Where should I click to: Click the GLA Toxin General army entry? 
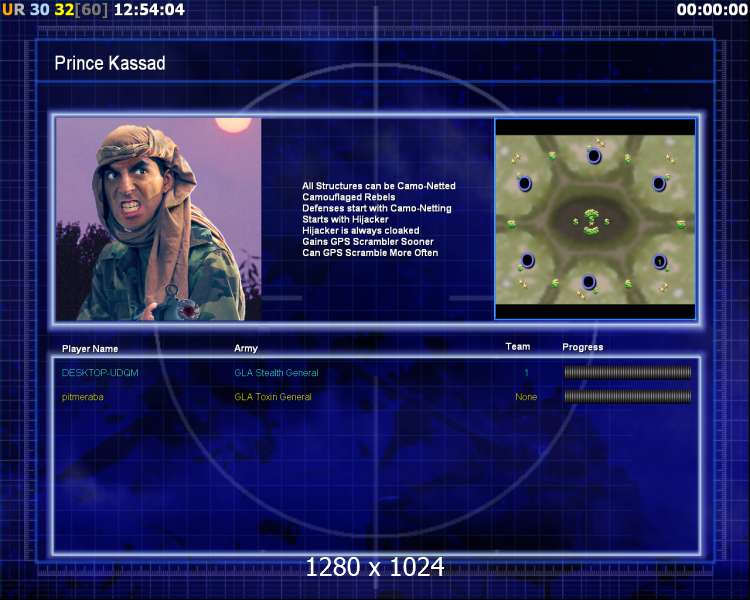tap(273, 397)
